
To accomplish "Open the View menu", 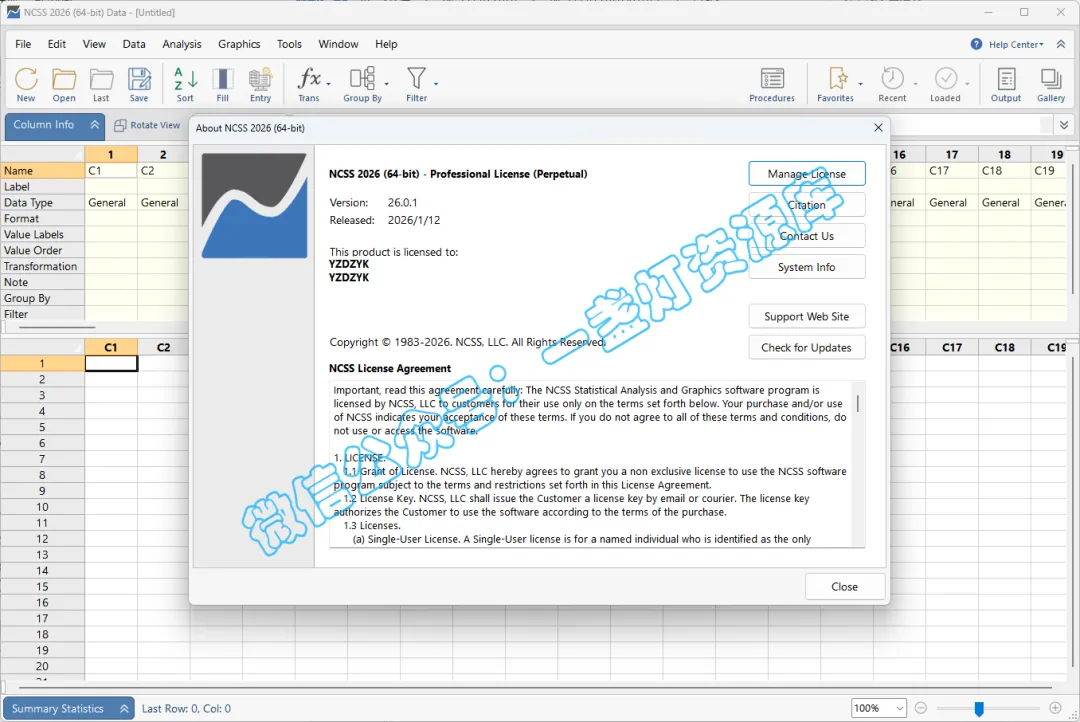I will pos(94,44).
